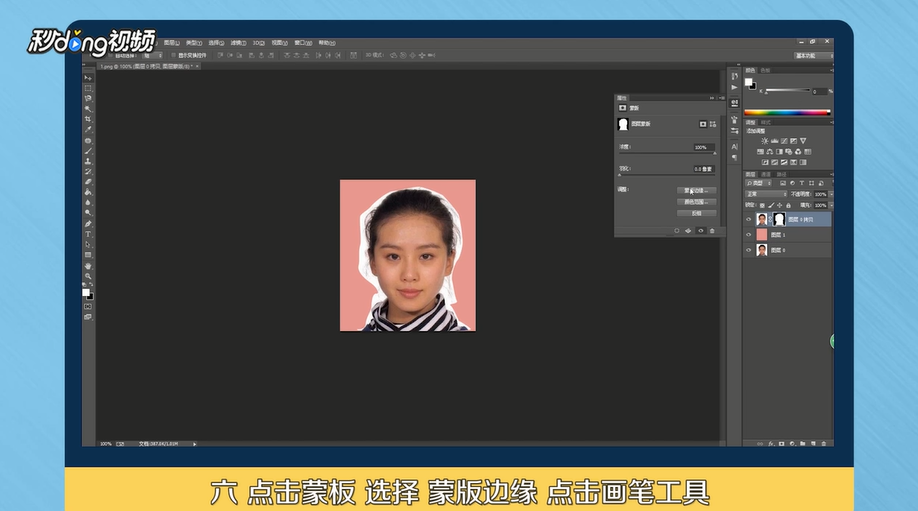Screen dimensions: 918x511
Task: Select the Clone Stamp tool
Action: 88,161
